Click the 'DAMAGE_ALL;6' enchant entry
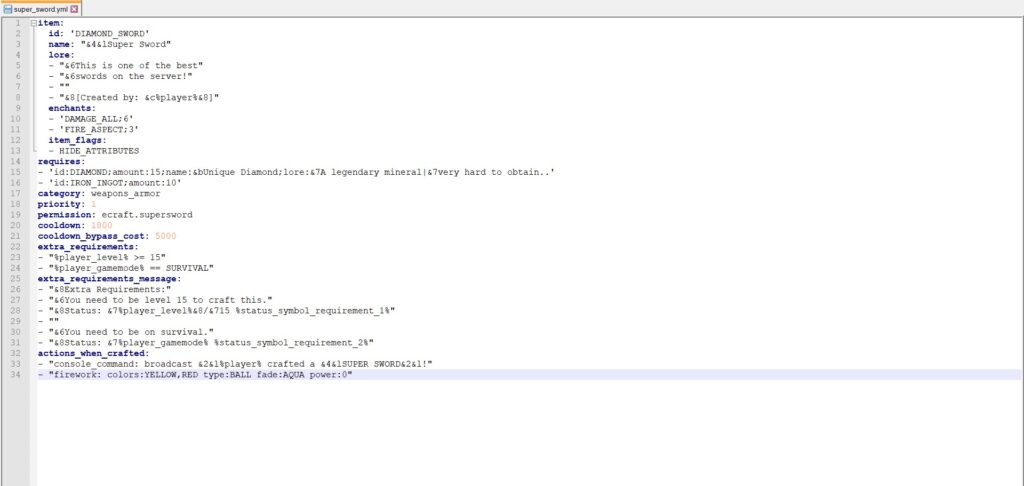1024x486 pixels. pos(91,119)
